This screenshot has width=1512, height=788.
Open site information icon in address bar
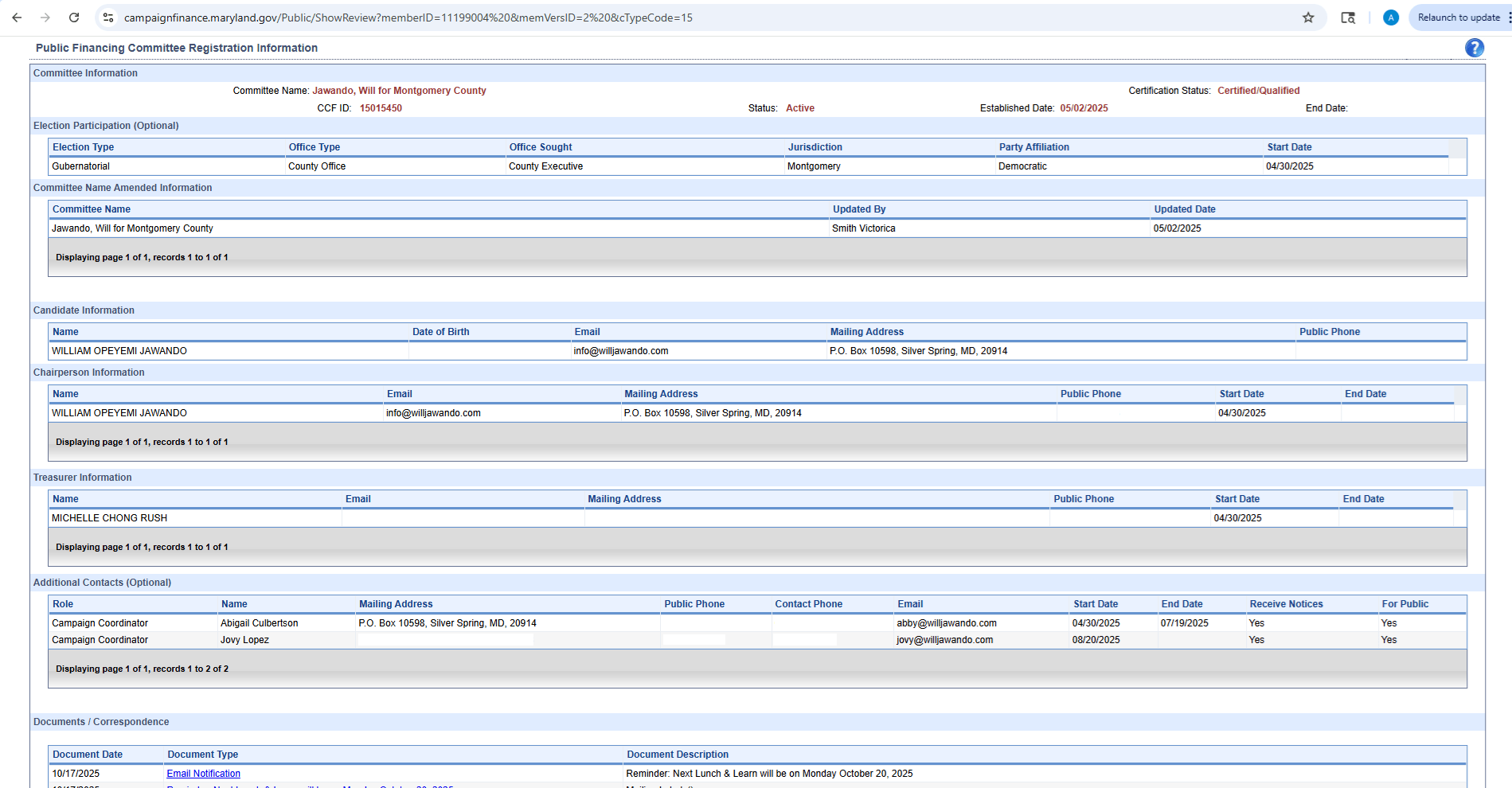[x=108, y=18]
